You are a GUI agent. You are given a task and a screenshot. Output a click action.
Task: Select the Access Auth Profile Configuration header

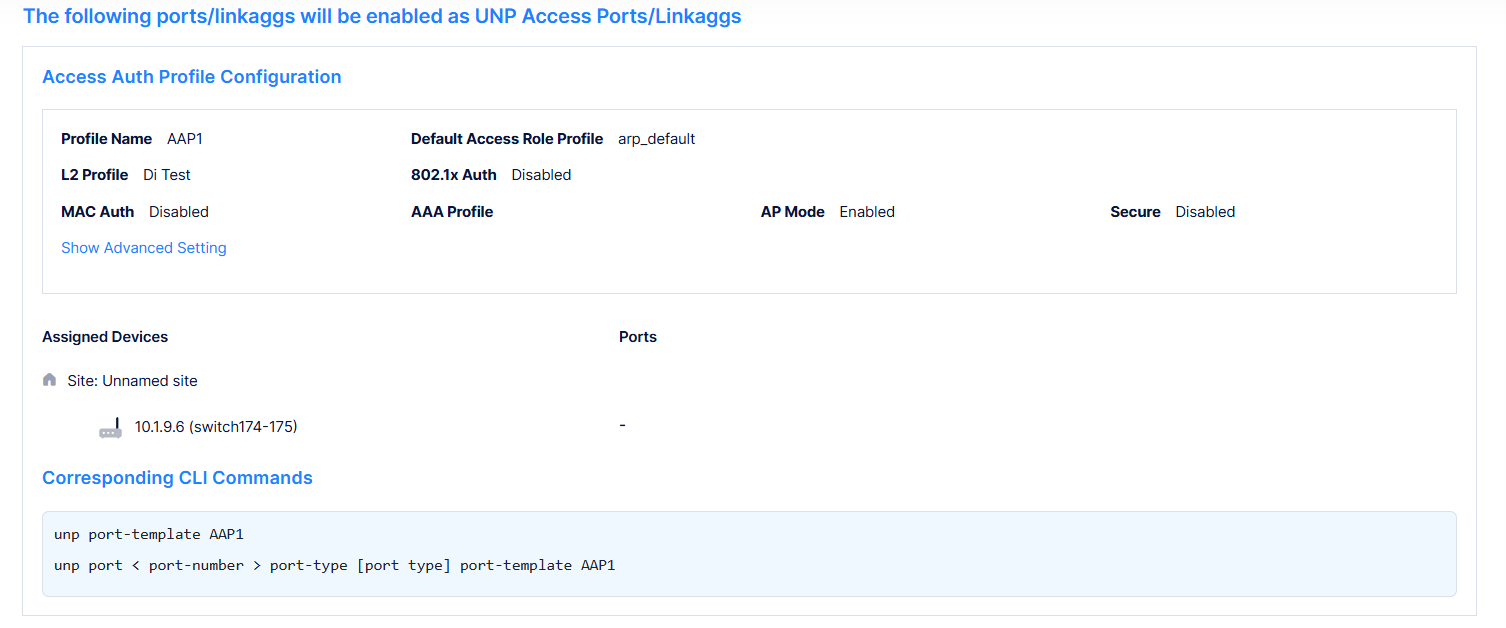click(x=191, y=76)
